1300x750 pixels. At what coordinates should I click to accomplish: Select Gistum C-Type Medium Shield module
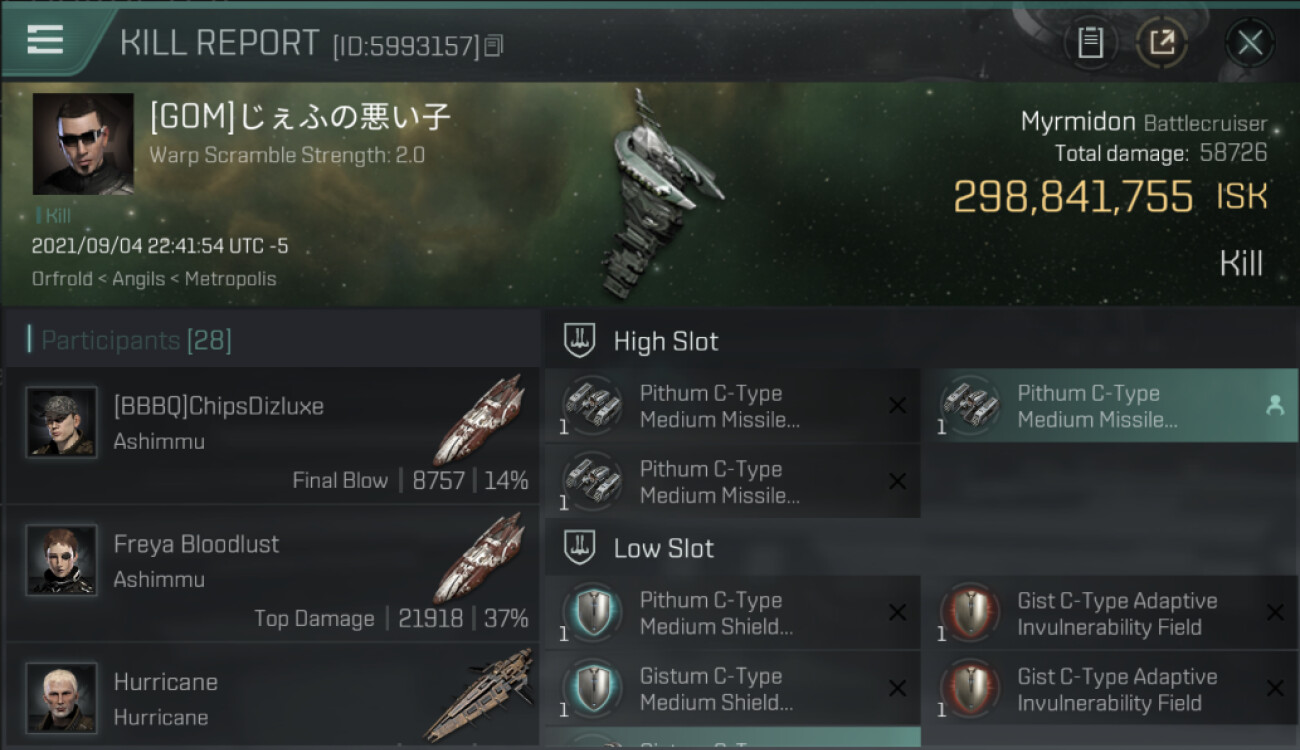[x=732, y=689]
